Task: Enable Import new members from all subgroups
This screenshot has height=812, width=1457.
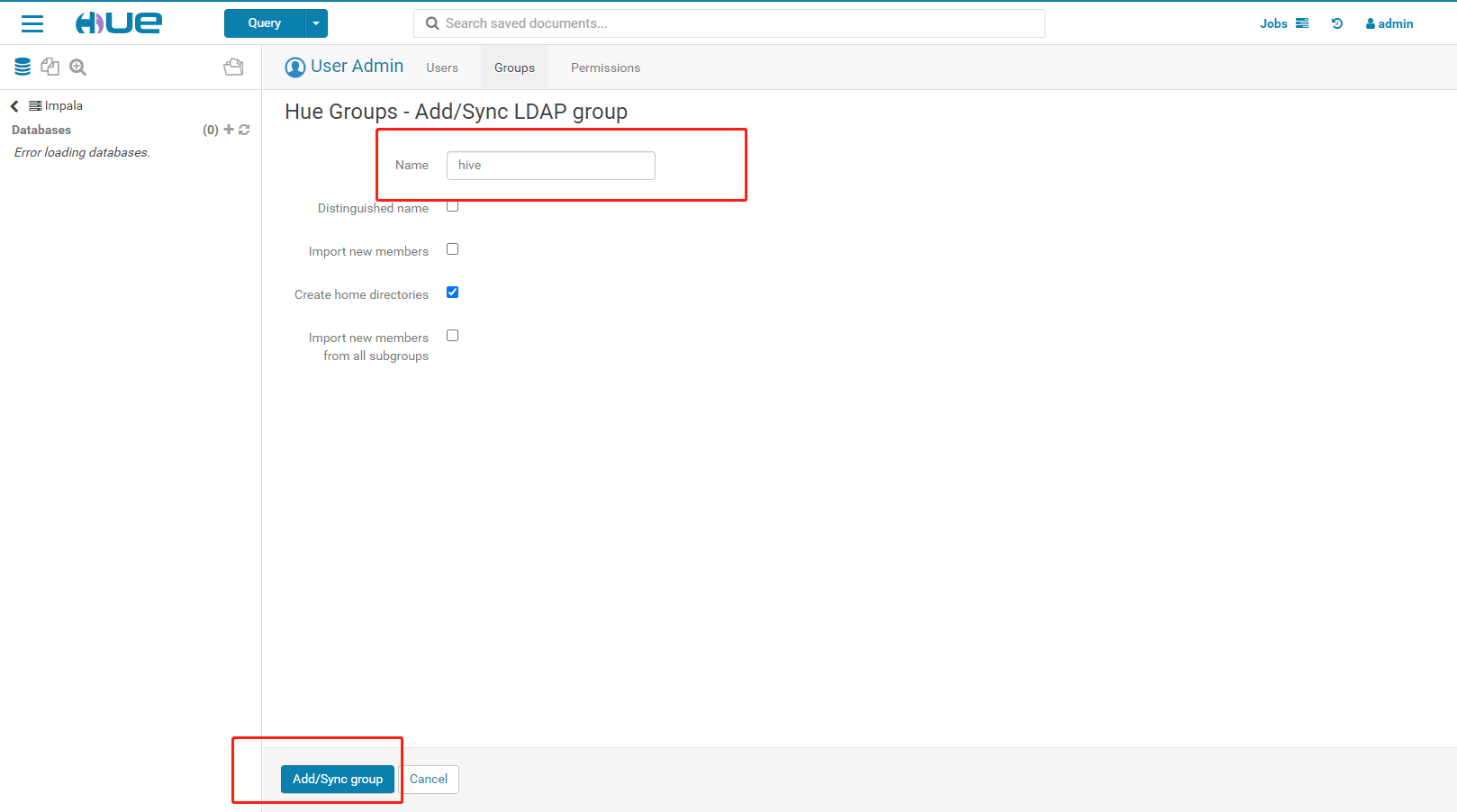Action: [x=453, y=336]
